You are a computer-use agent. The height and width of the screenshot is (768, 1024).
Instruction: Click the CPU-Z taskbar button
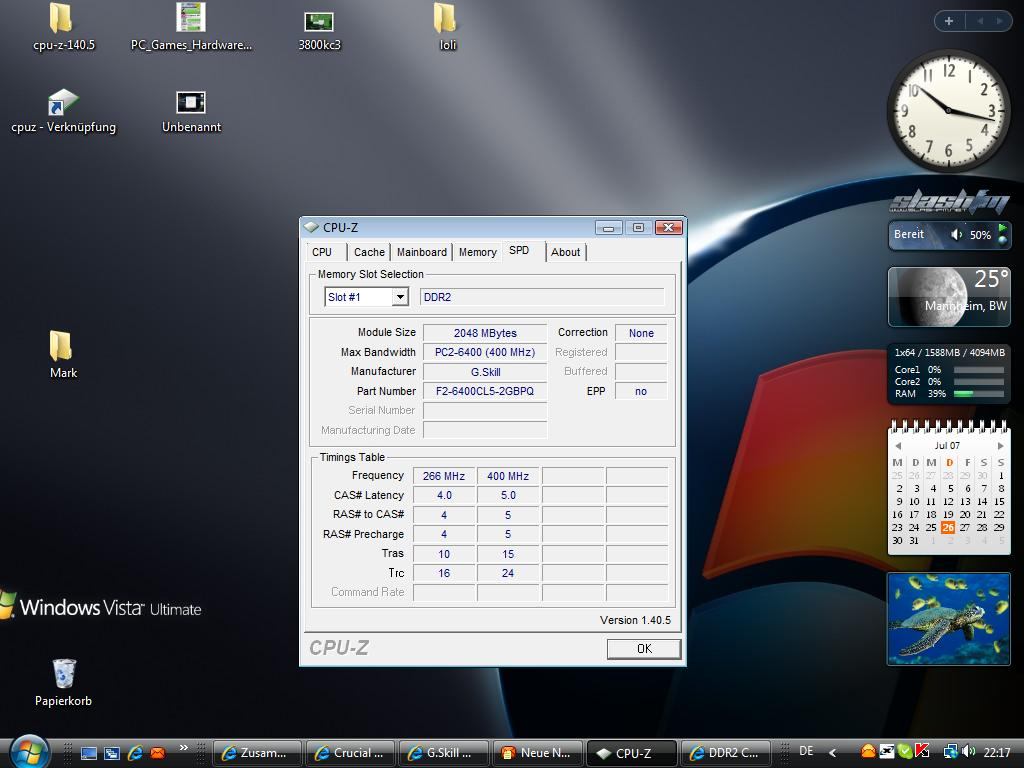(x=630, y=753)
